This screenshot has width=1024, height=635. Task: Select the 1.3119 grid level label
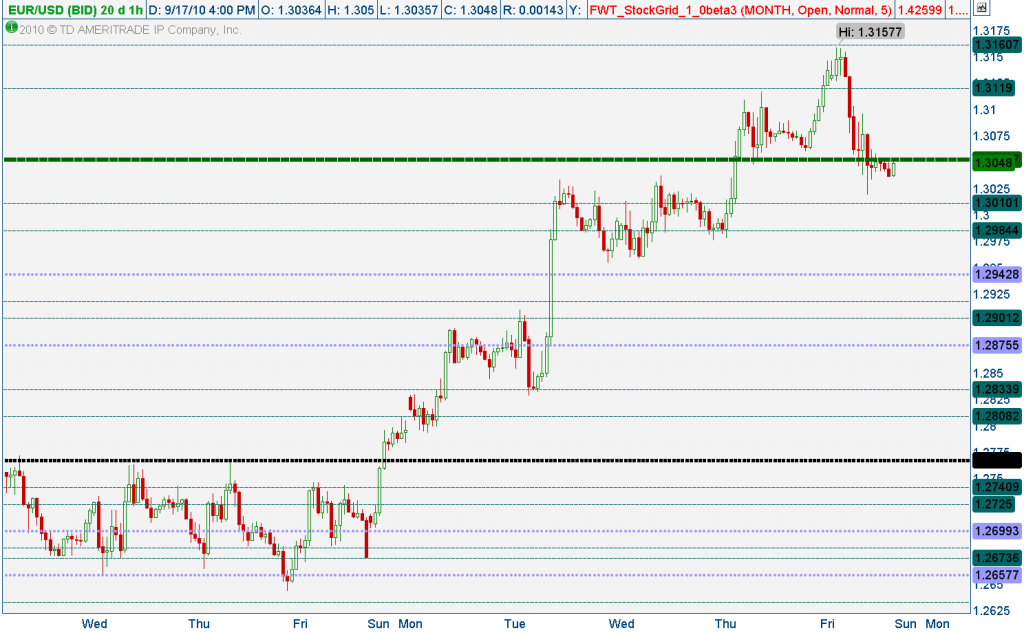click(993, 88)
